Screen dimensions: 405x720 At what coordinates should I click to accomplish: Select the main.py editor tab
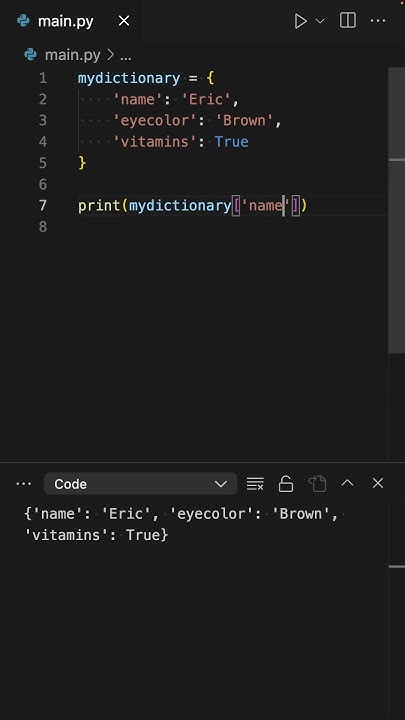(69, 21)
